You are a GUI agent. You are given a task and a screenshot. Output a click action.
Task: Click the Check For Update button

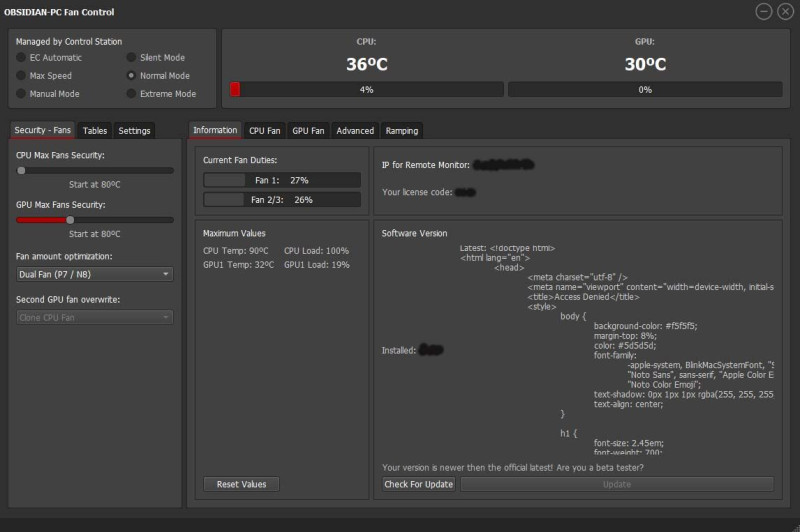(418, 484)
